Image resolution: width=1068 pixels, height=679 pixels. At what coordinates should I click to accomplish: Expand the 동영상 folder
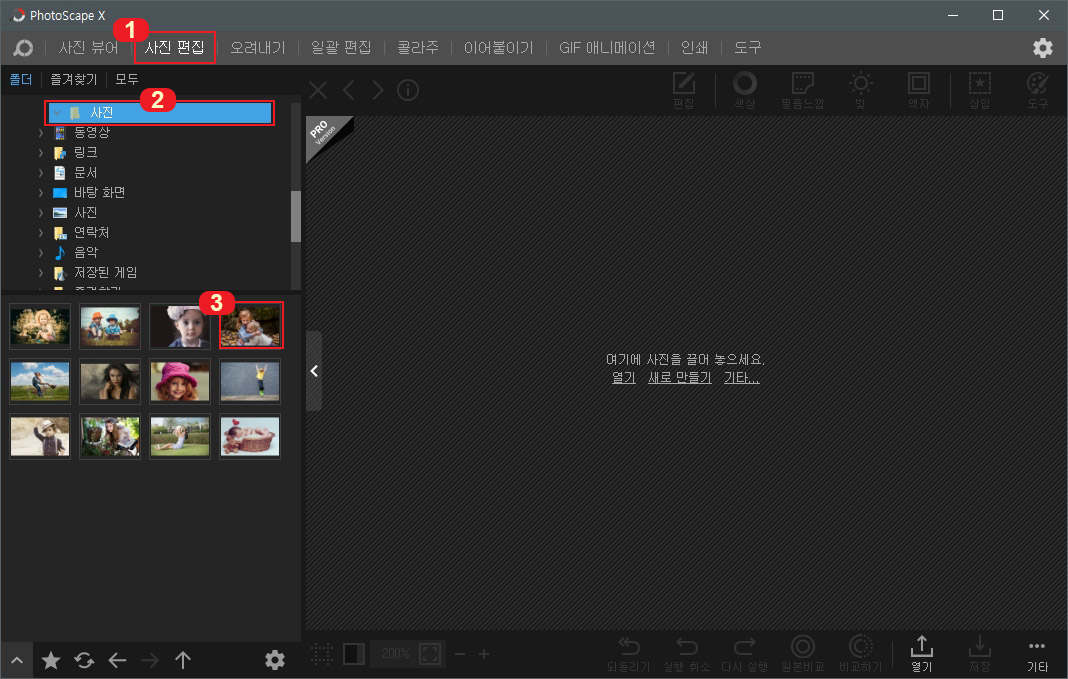click(x=41, y=133)
